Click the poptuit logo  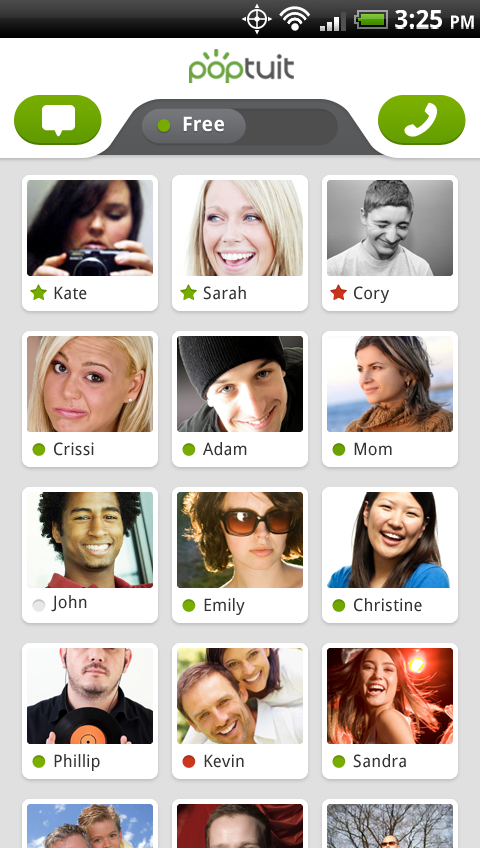coord(241,67)
